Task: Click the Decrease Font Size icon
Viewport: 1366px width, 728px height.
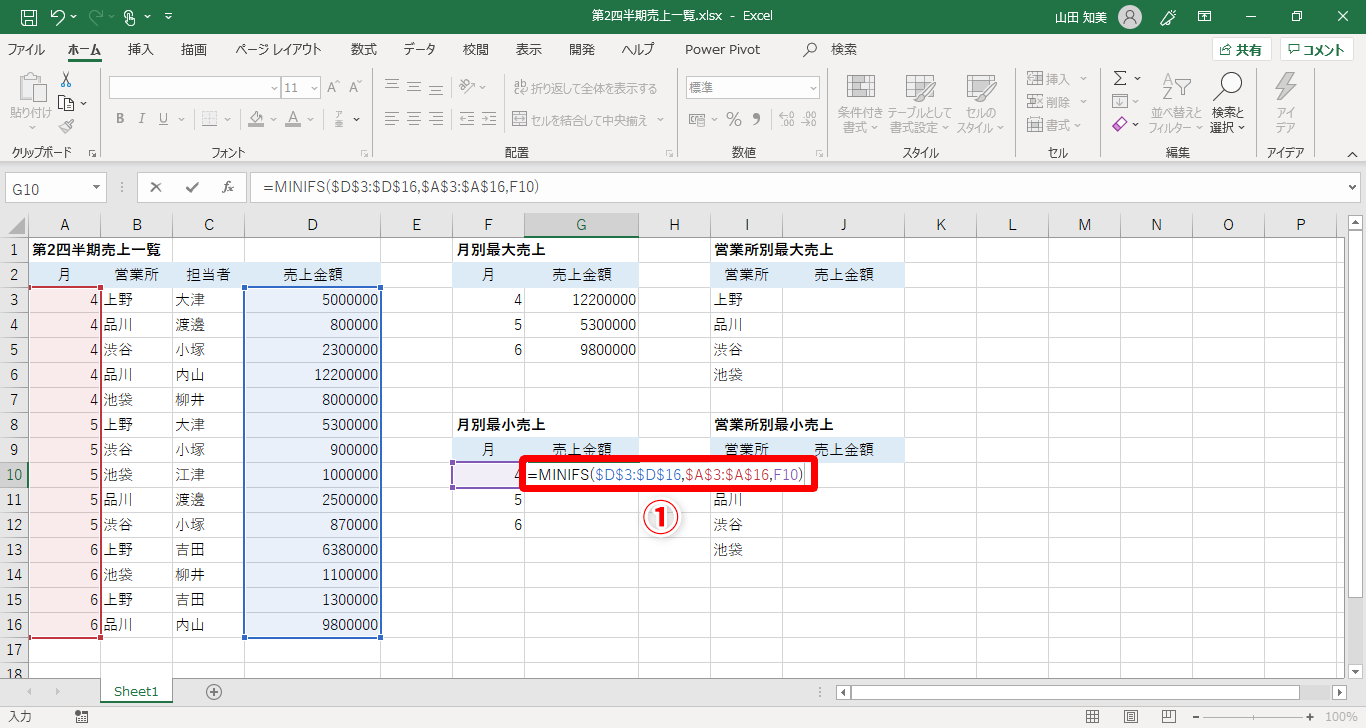Action: coord(355,88)
